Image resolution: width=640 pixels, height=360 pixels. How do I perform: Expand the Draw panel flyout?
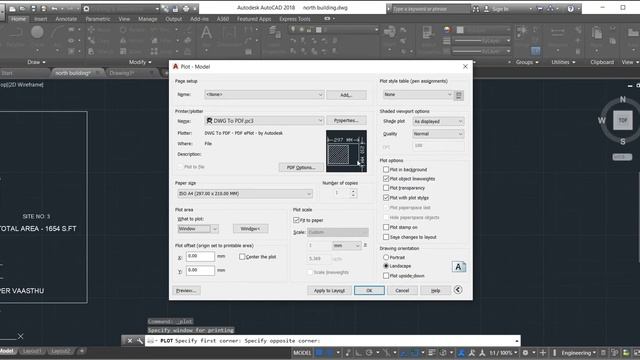tap(36, 62)
